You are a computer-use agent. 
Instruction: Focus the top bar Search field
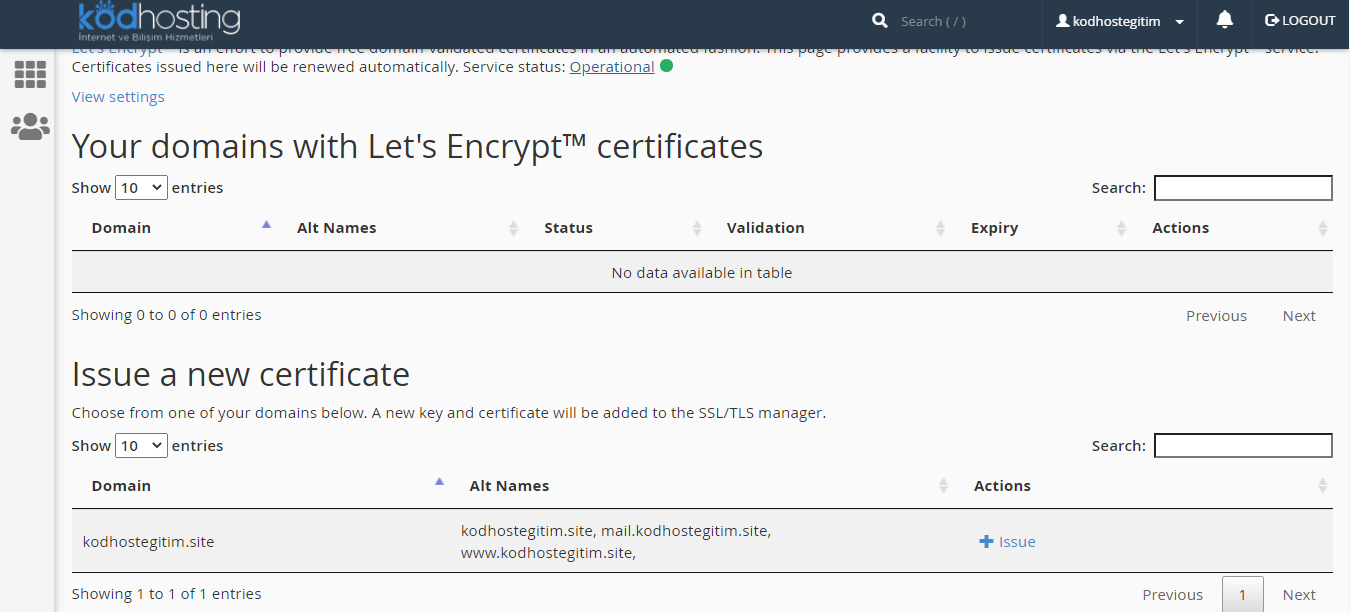tap(955, 21)
